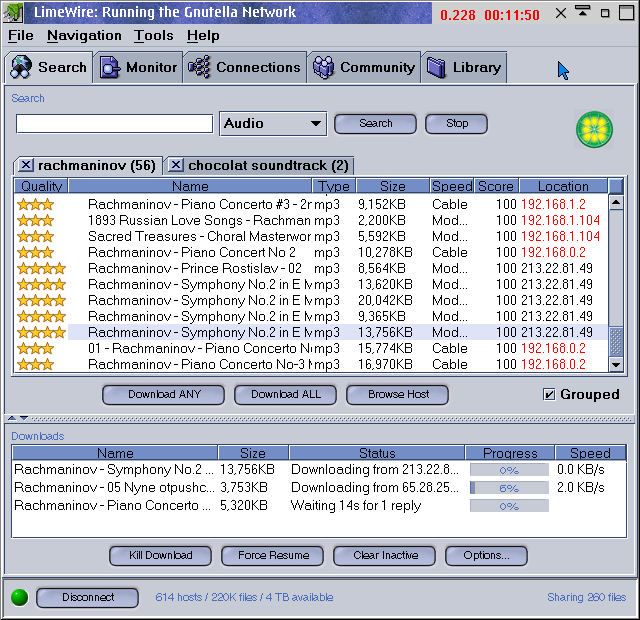This screenshot has width=640, height=620.
Task: Close the rachmaninov search results tab
Action: point(26,165)
